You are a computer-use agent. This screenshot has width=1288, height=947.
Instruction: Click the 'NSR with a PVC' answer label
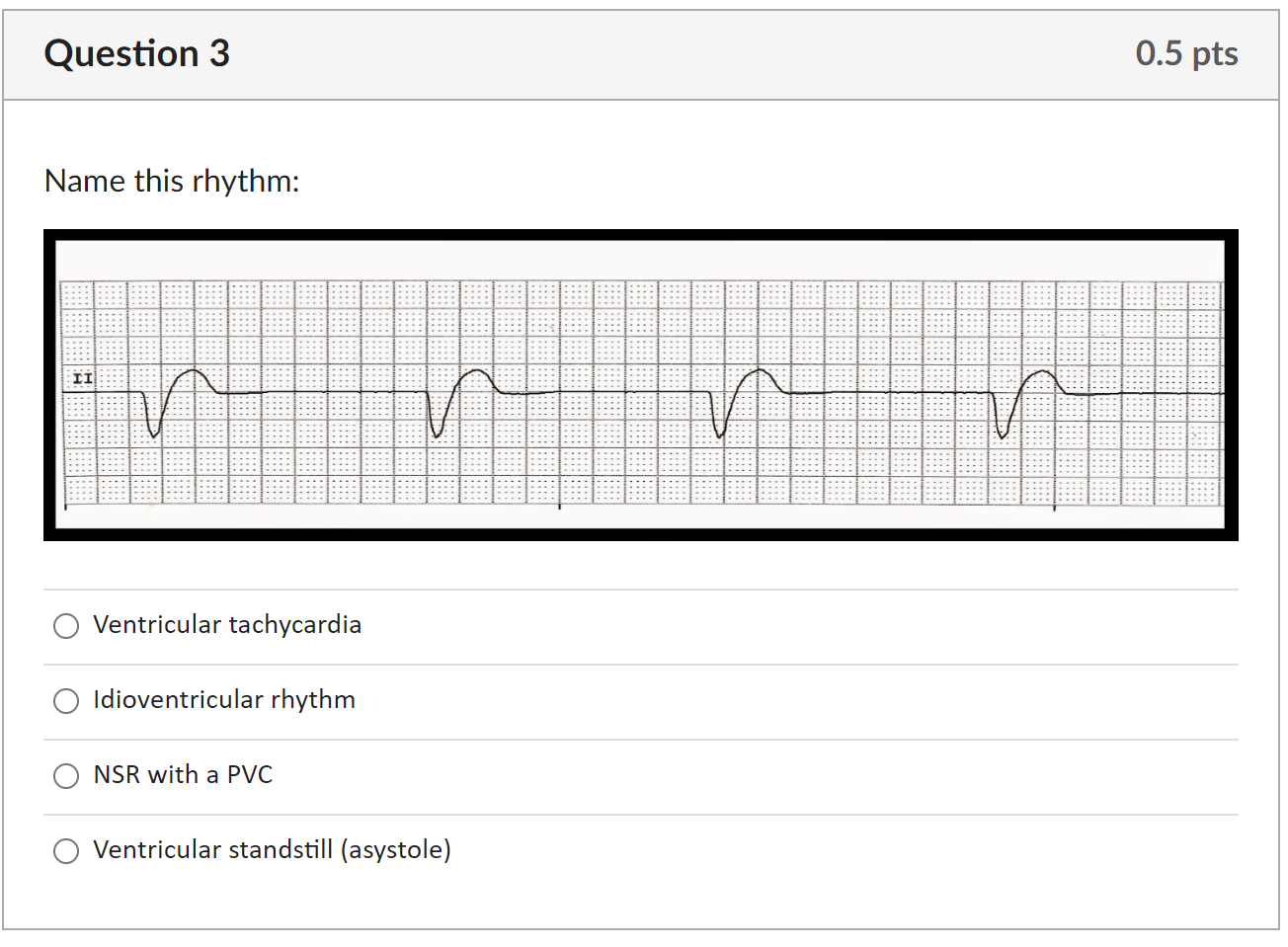click(183, 775)
